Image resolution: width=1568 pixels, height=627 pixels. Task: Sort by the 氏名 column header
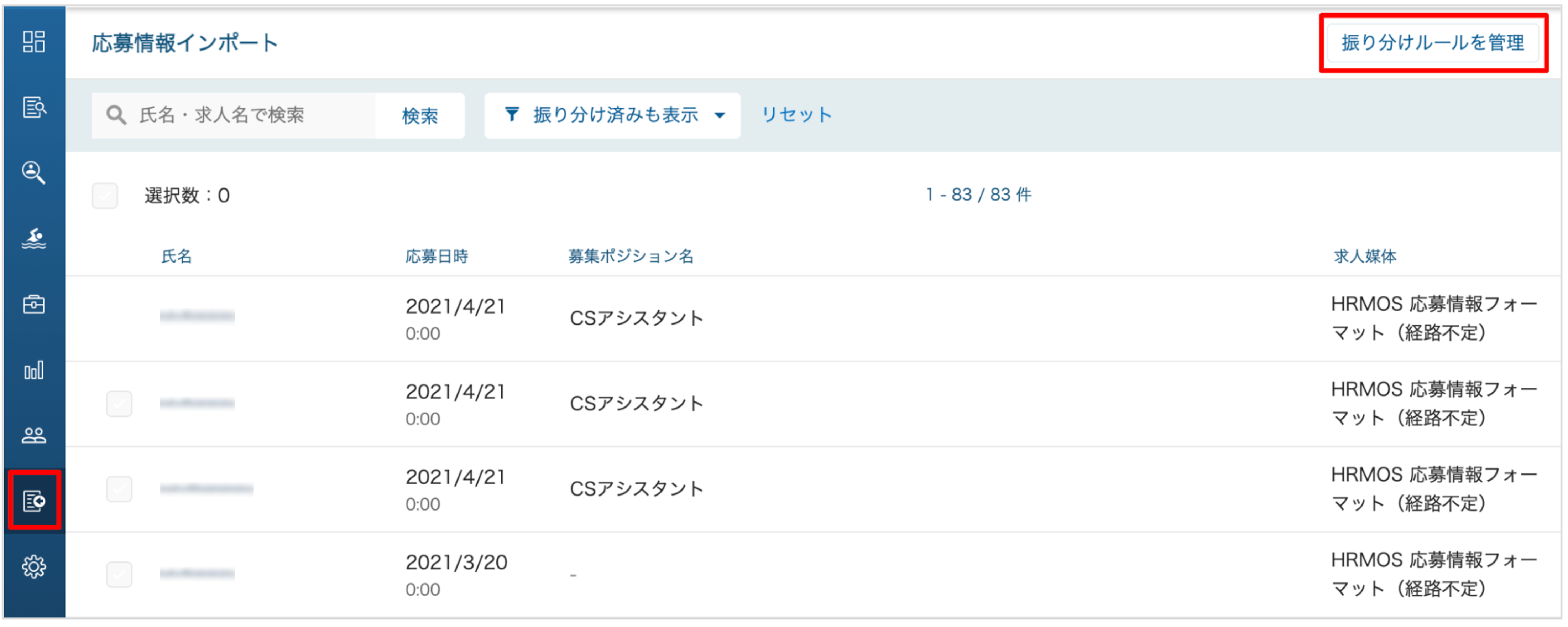(177, 256)
